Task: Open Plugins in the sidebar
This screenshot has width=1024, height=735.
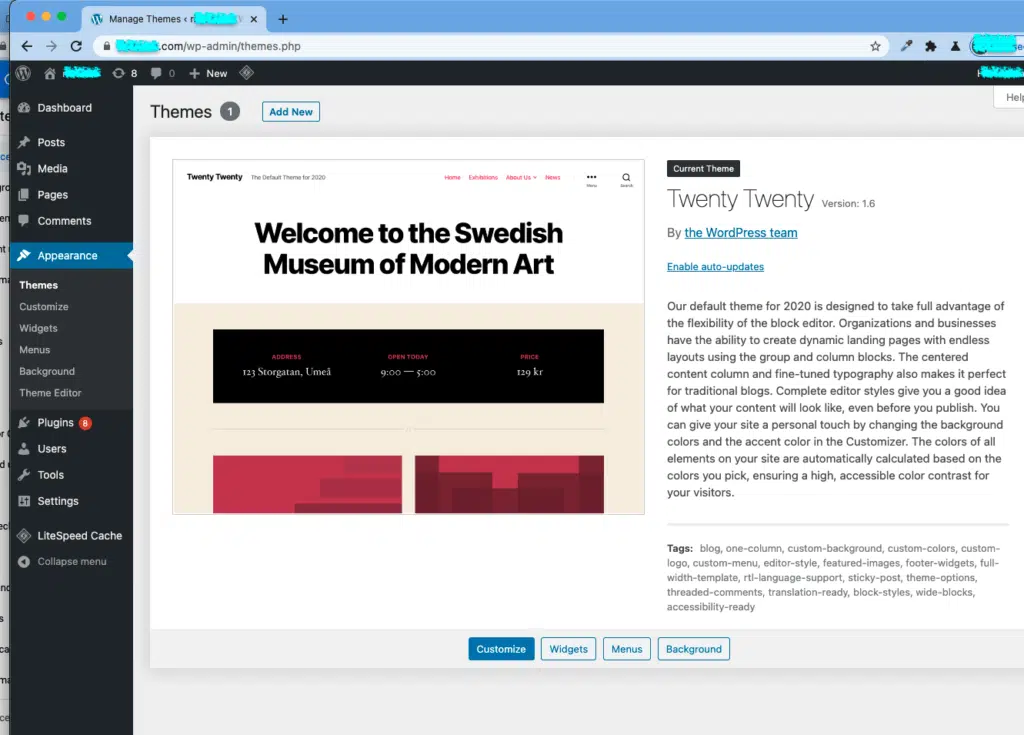Action: click(71, 423)
